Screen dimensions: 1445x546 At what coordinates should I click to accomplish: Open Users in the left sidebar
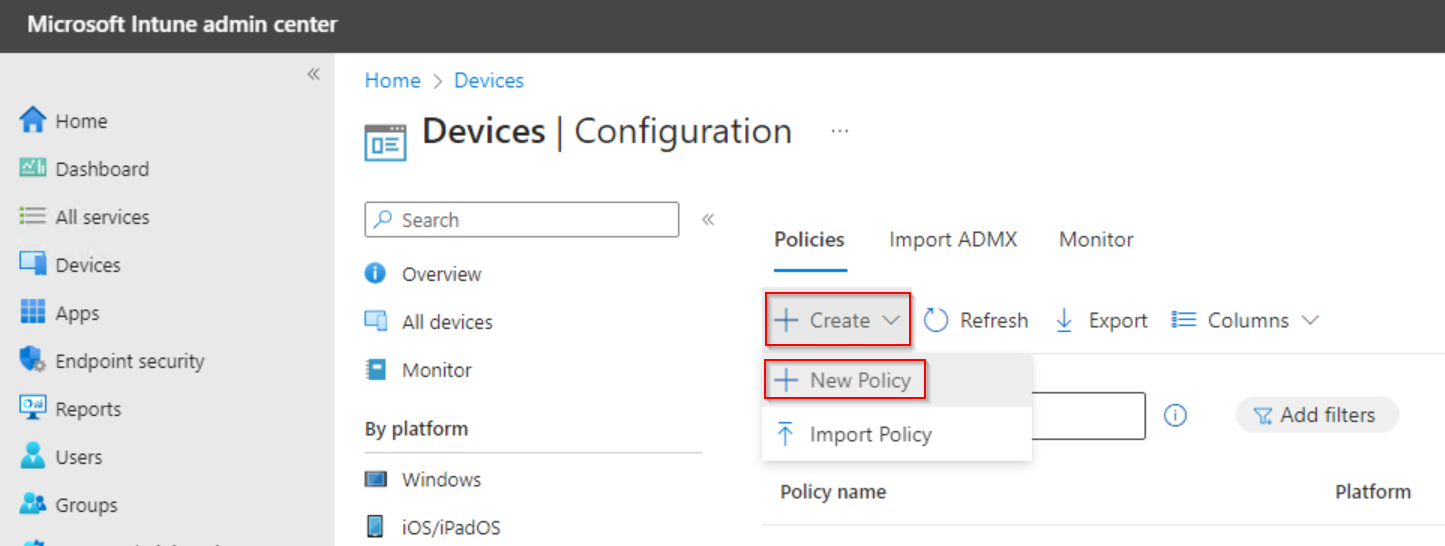pyautogui.click(x=62, y=457)
